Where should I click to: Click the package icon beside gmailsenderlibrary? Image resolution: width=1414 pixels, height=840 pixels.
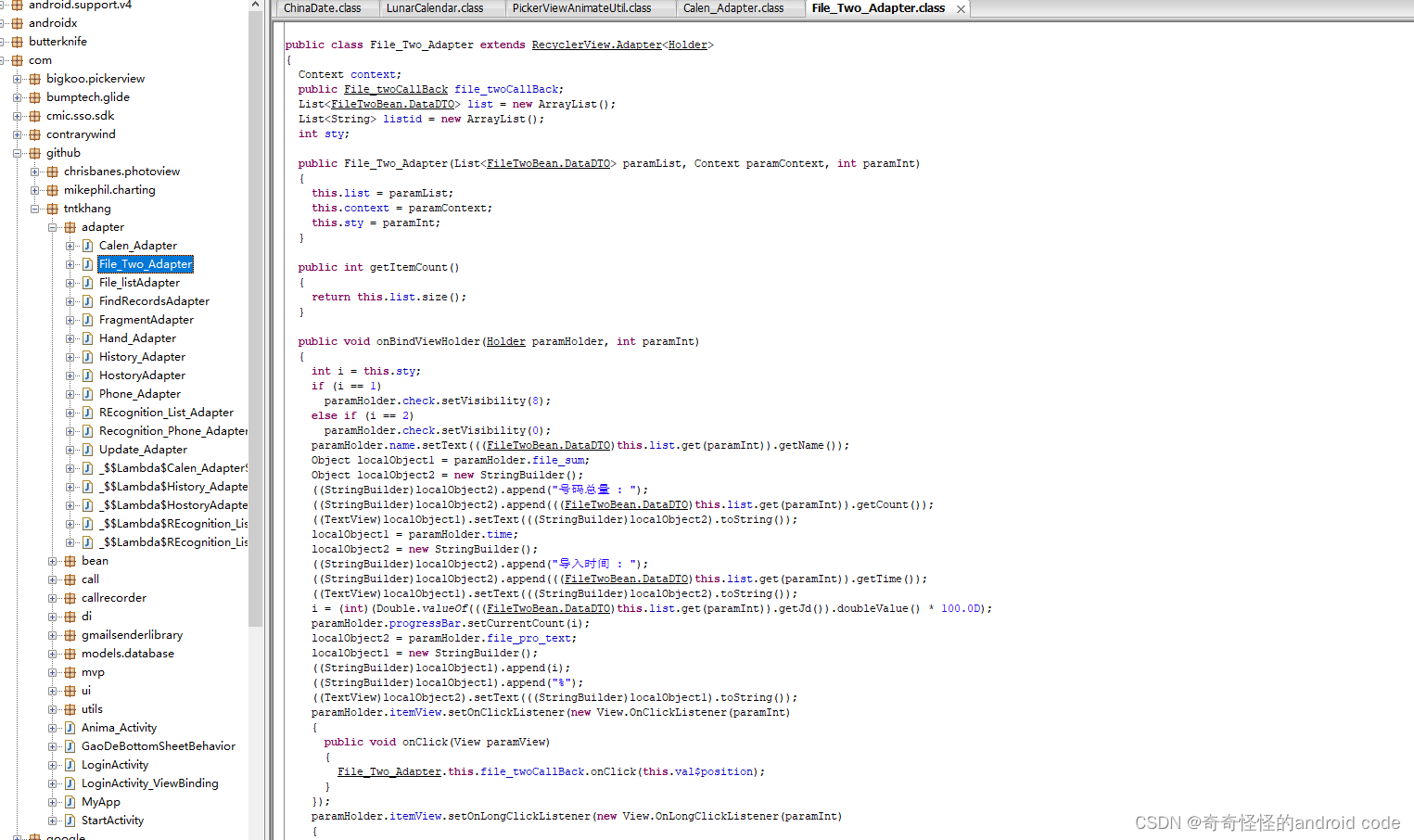click(70, 635)
